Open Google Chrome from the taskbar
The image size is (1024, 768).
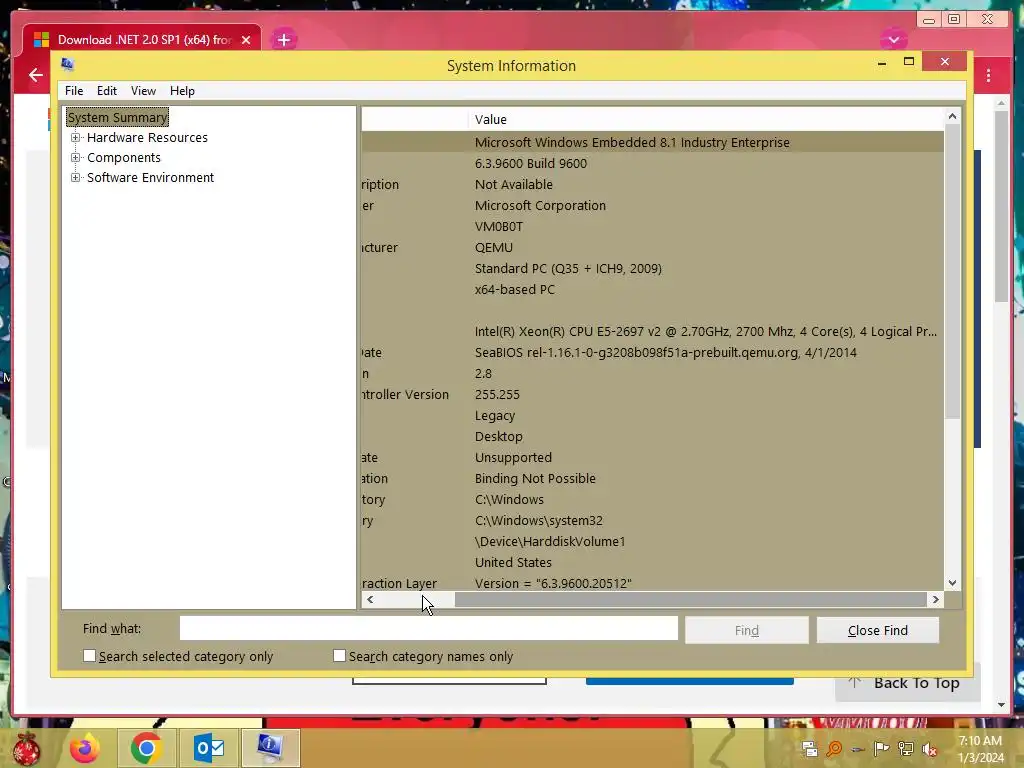146,748
